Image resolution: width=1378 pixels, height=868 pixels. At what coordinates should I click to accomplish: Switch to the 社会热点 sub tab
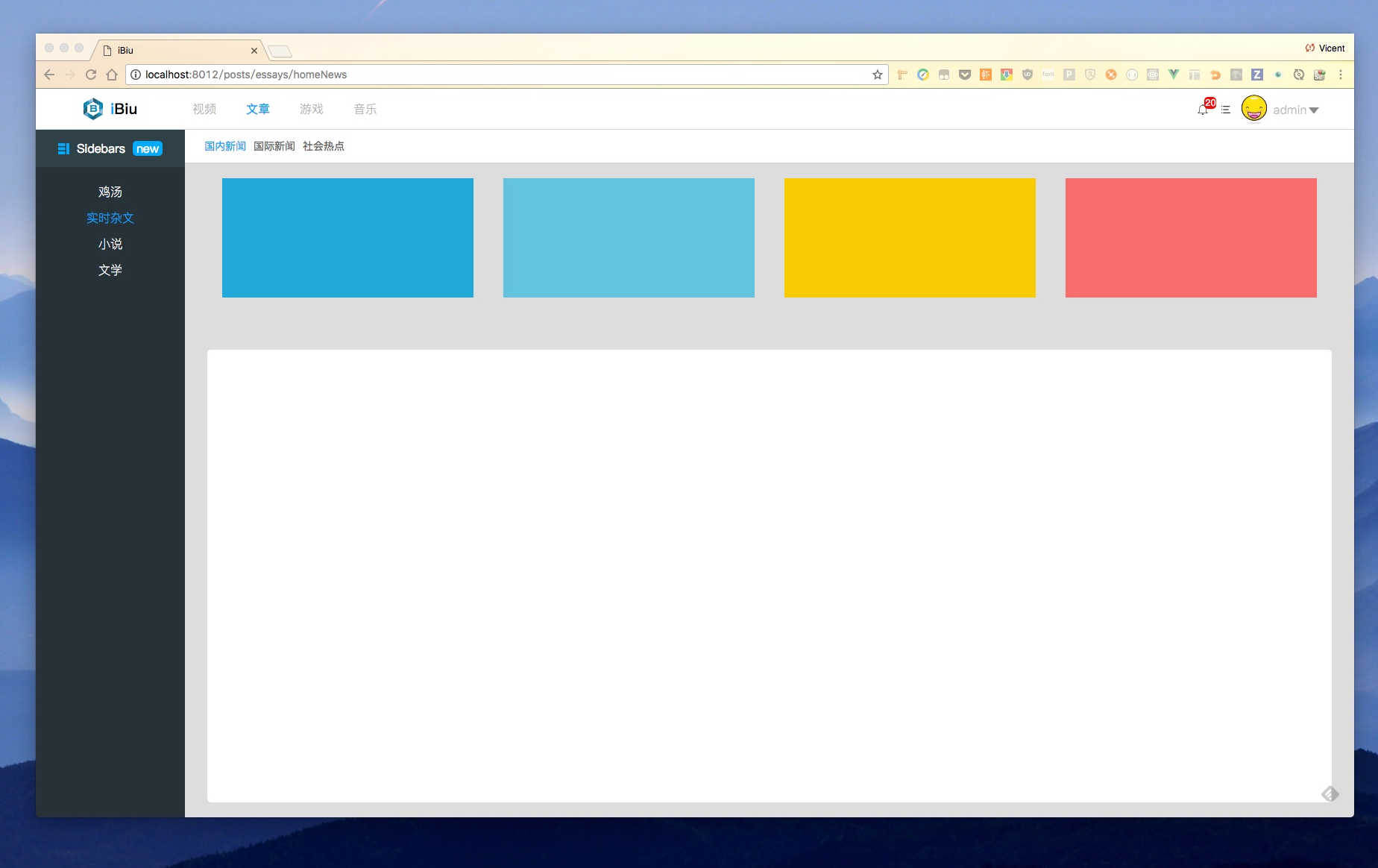pos(324,146)
